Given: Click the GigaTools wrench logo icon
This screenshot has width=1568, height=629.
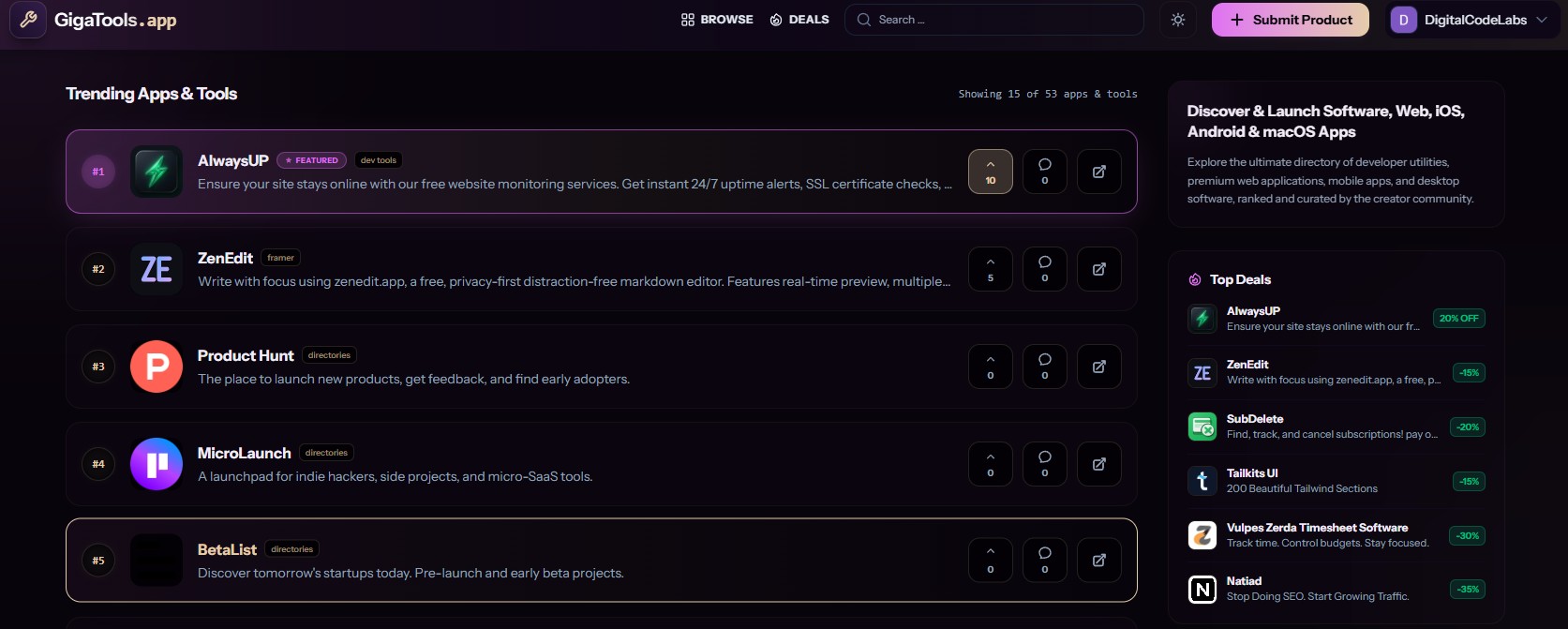Looking at the screenshot, I should click(x=28, y=20).
